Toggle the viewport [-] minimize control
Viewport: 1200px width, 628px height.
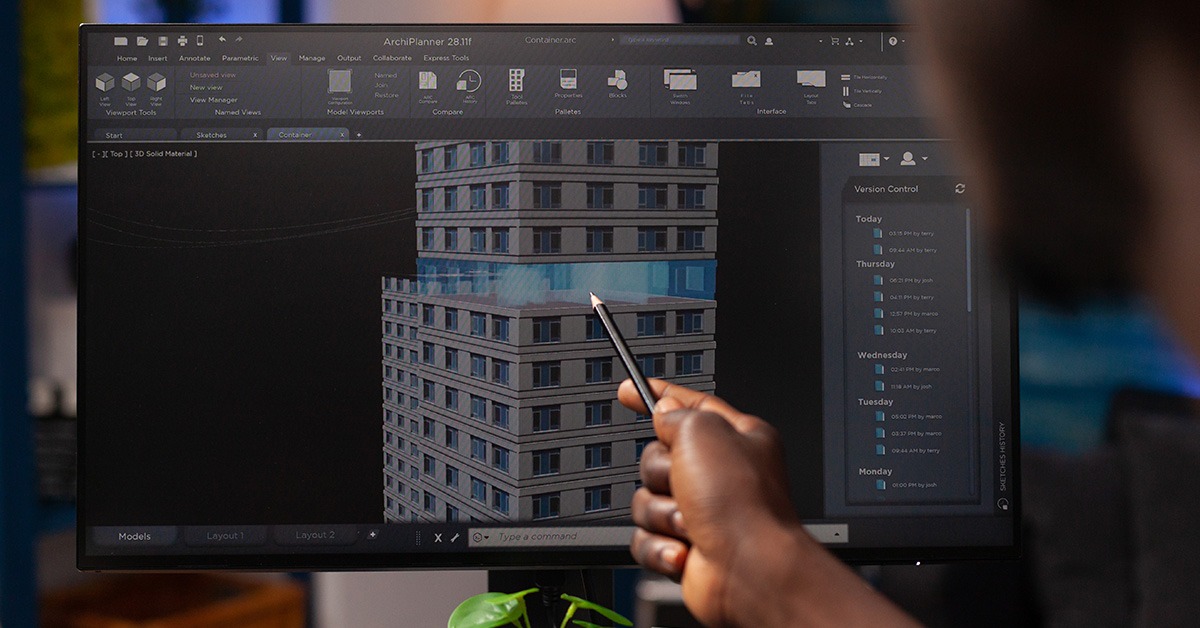click(x=96, y=154)
